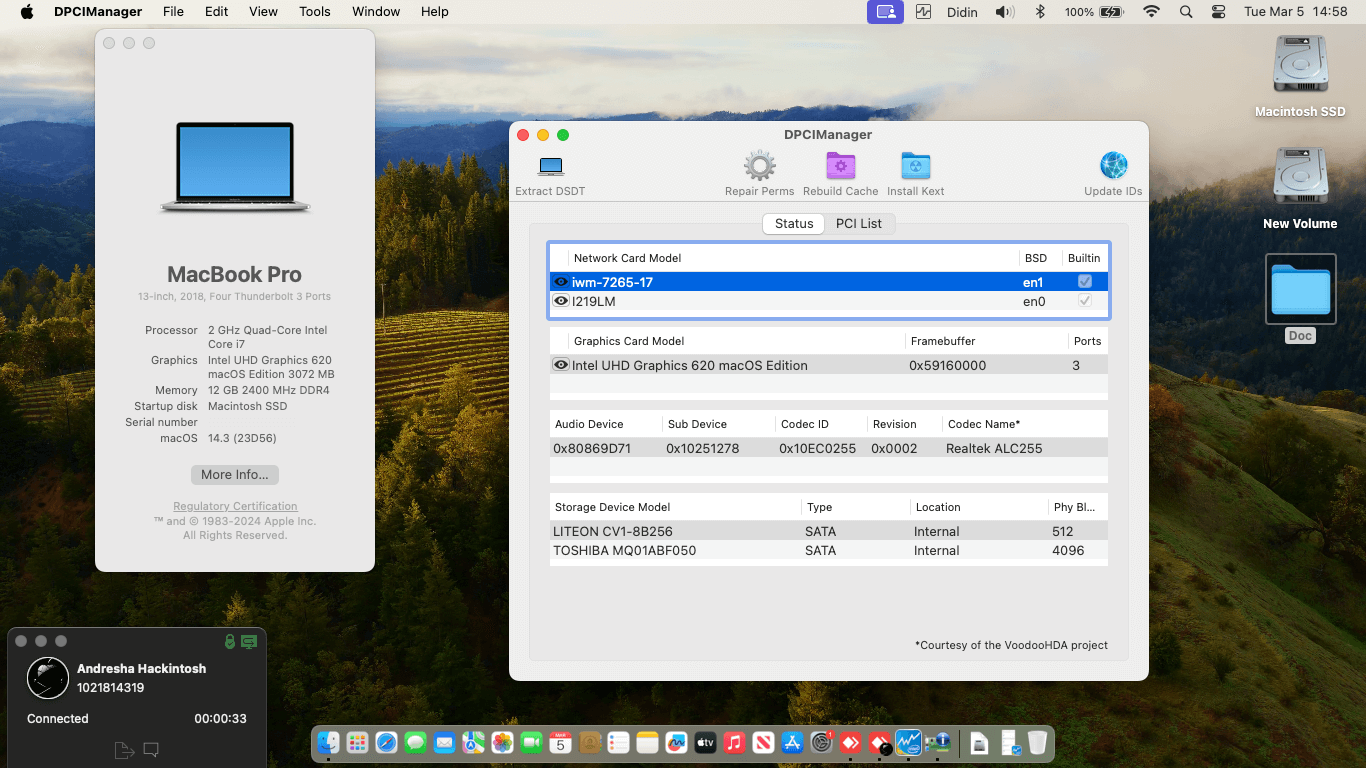Open the Window menu in menu bar
This screenshot has height=768, width=1366.
click(376, 12)
